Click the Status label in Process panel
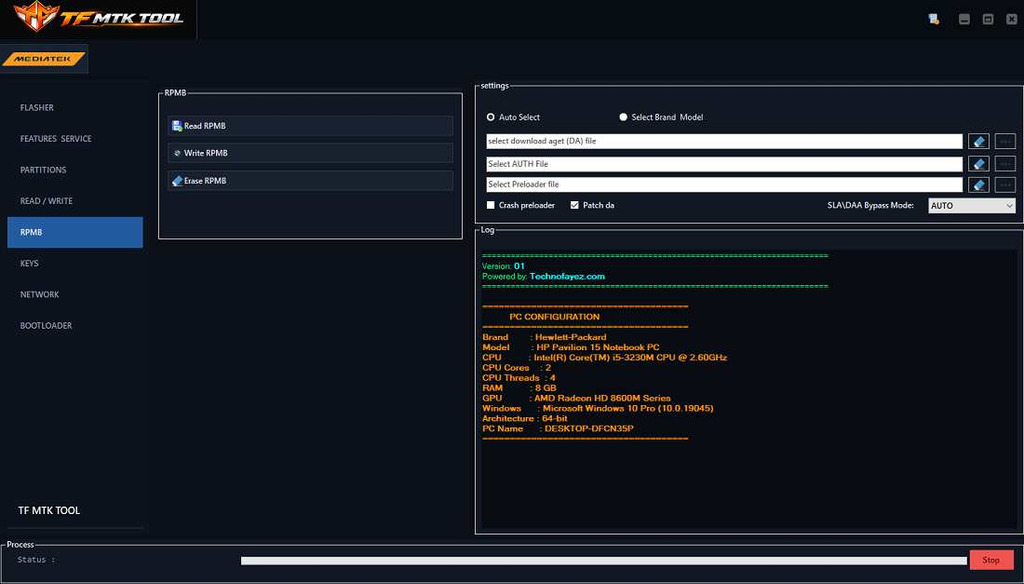Image resolution: width=1024 pixels, height=584 pixels. click(x=36, y=560)
